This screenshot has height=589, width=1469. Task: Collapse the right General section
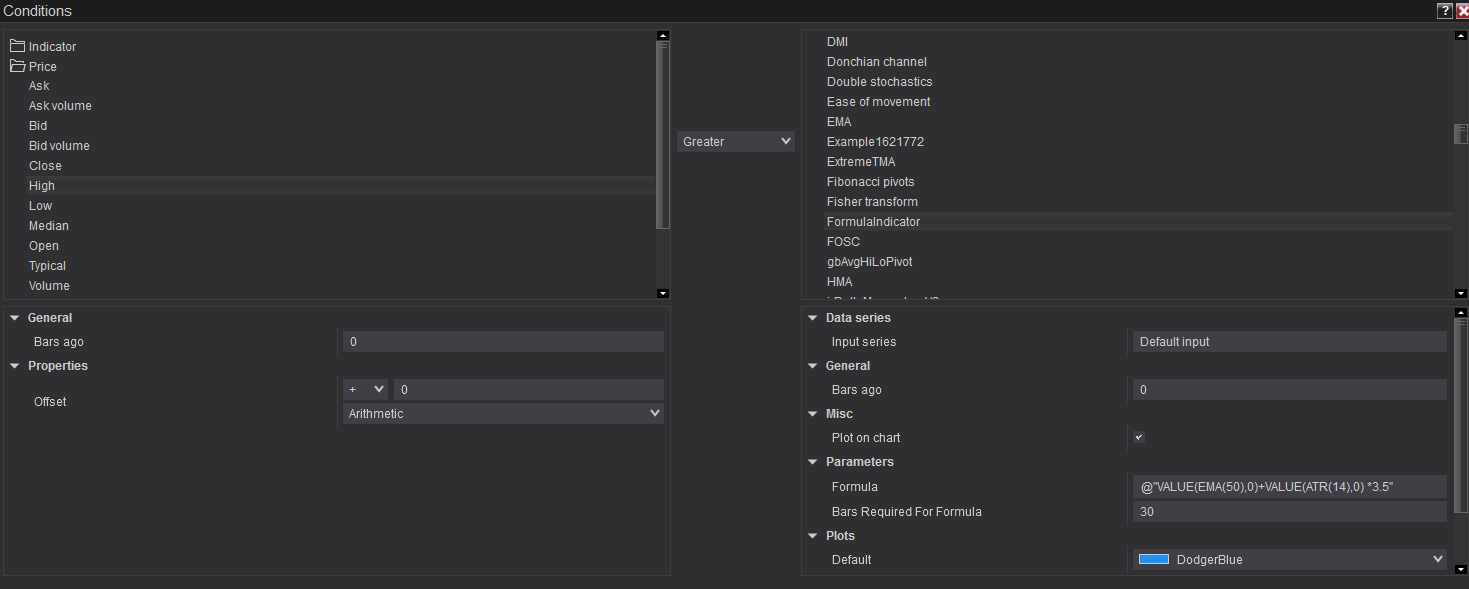813,366
